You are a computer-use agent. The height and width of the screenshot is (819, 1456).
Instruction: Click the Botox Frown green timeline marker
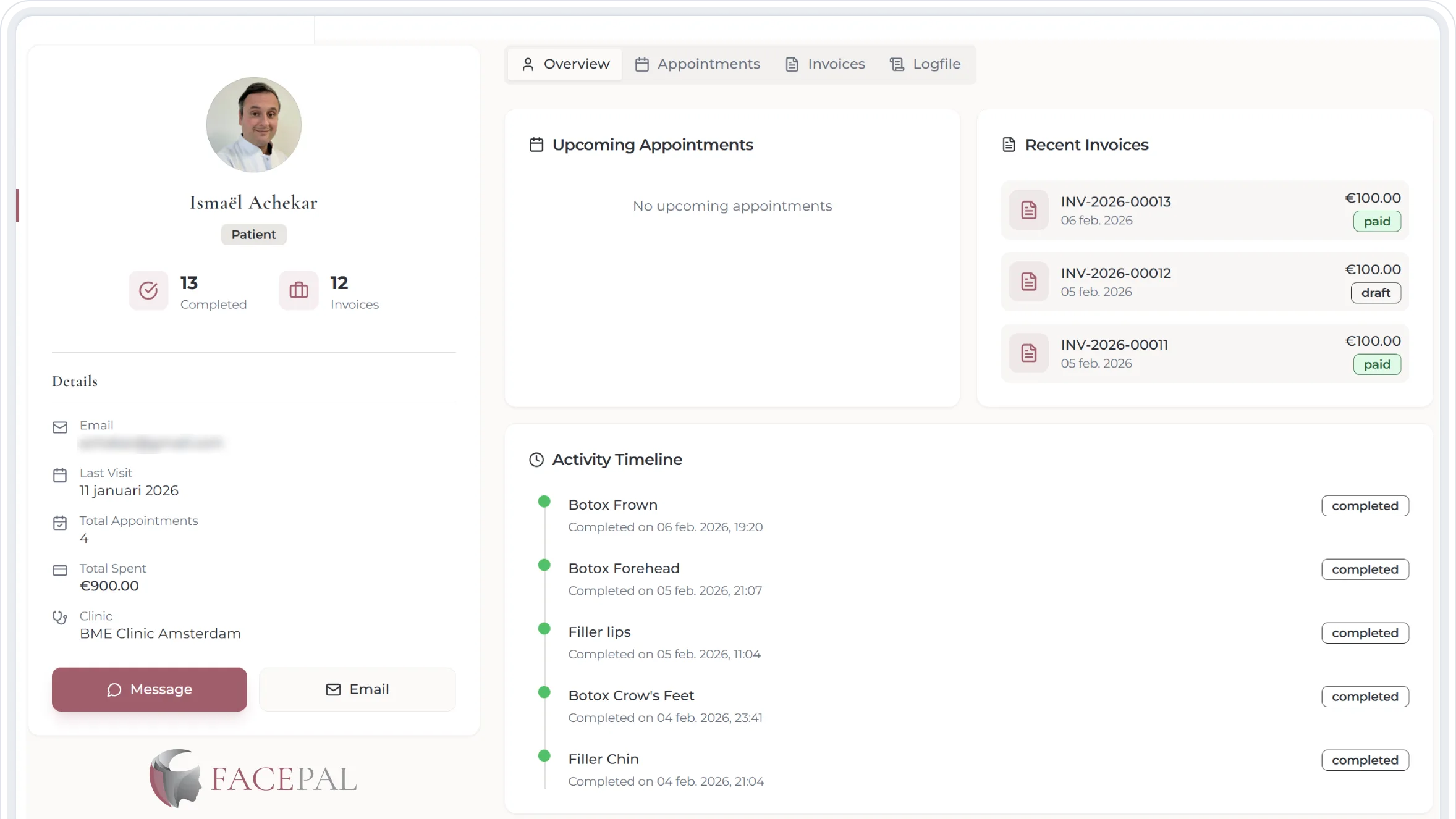coord(544,502)
